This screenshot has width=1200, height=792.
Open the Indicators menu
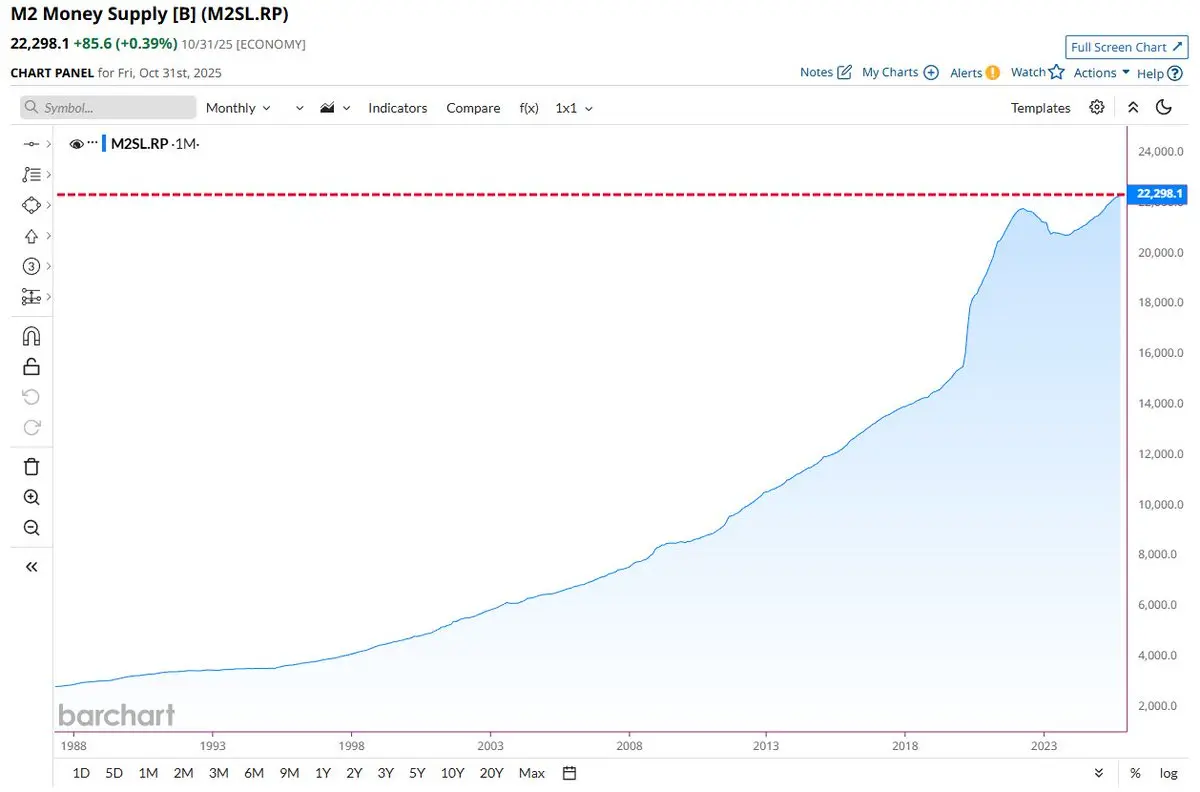[x=397, y=108]
